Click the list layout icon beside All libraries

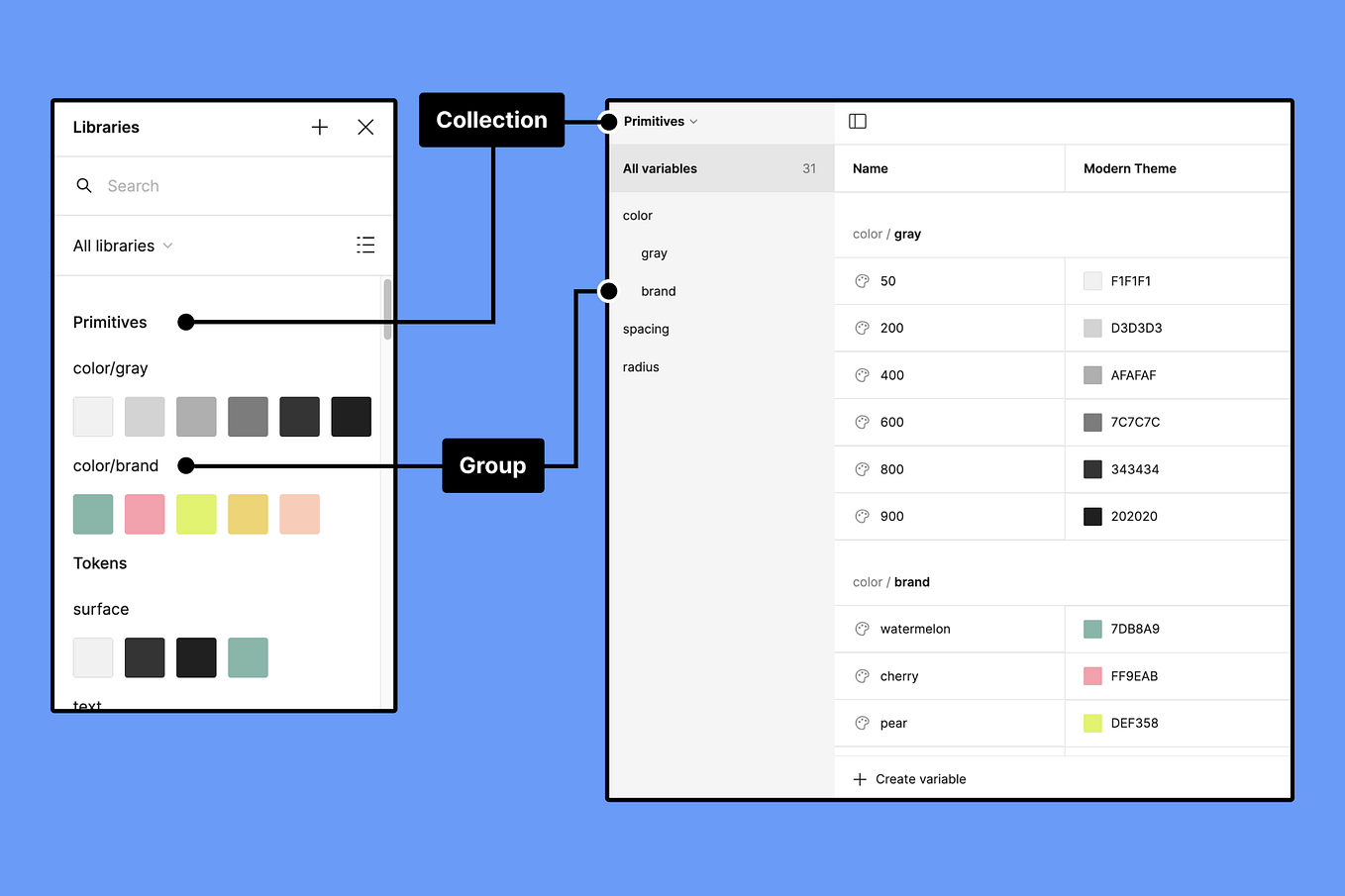click(365, 245)
